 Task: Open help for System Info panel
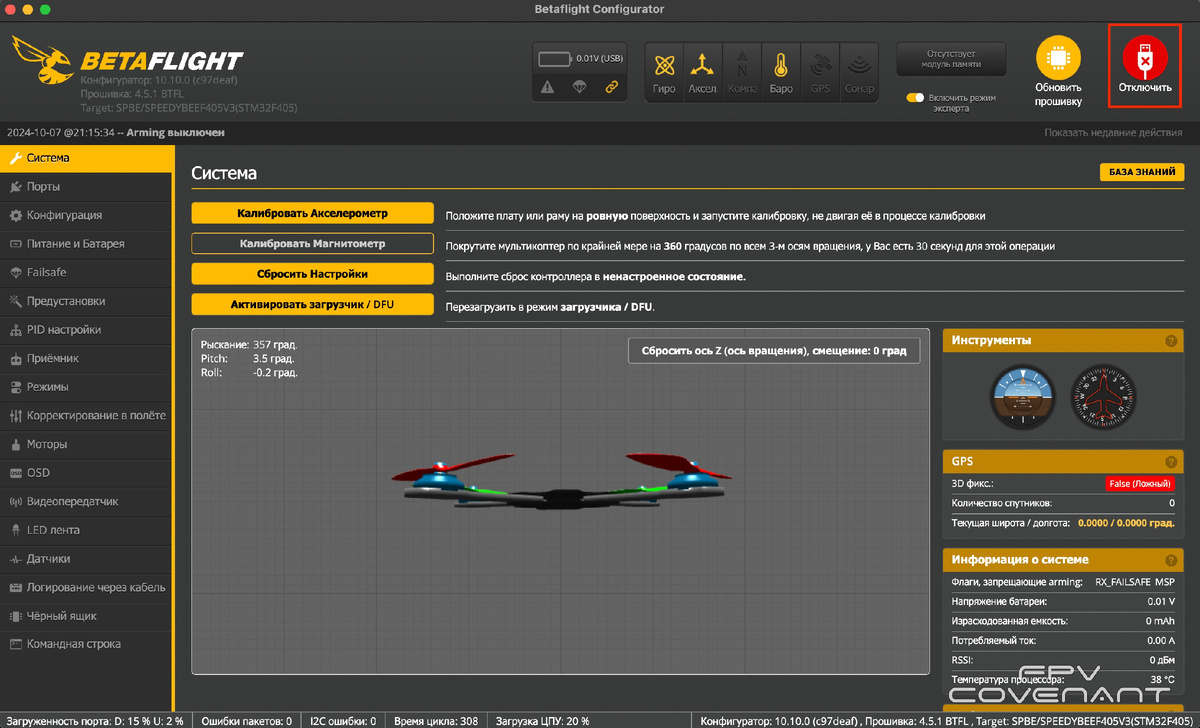tap(1171, 560)
